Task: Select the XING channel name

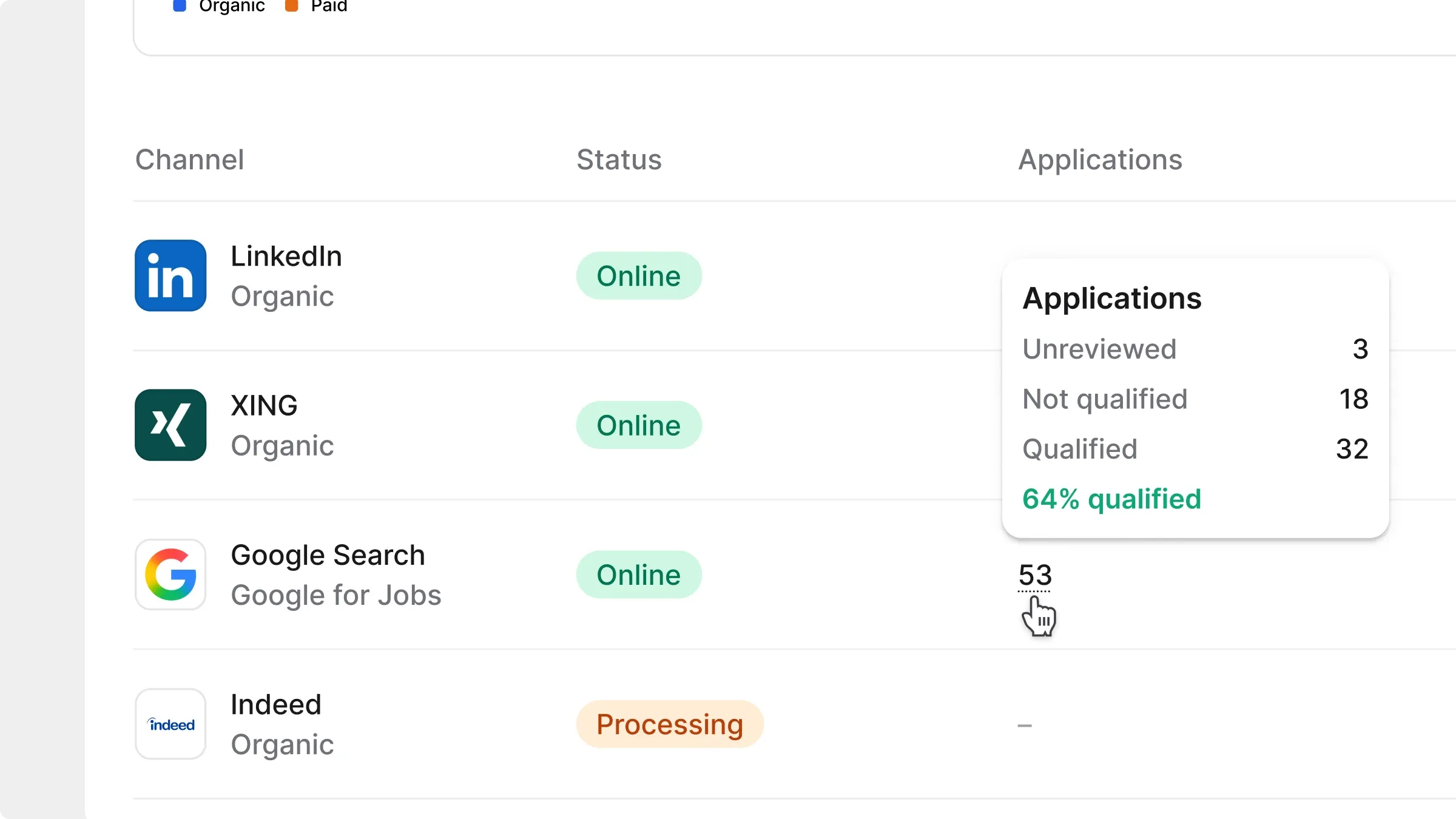Action: pyautogui.click(x=264, y=405)
